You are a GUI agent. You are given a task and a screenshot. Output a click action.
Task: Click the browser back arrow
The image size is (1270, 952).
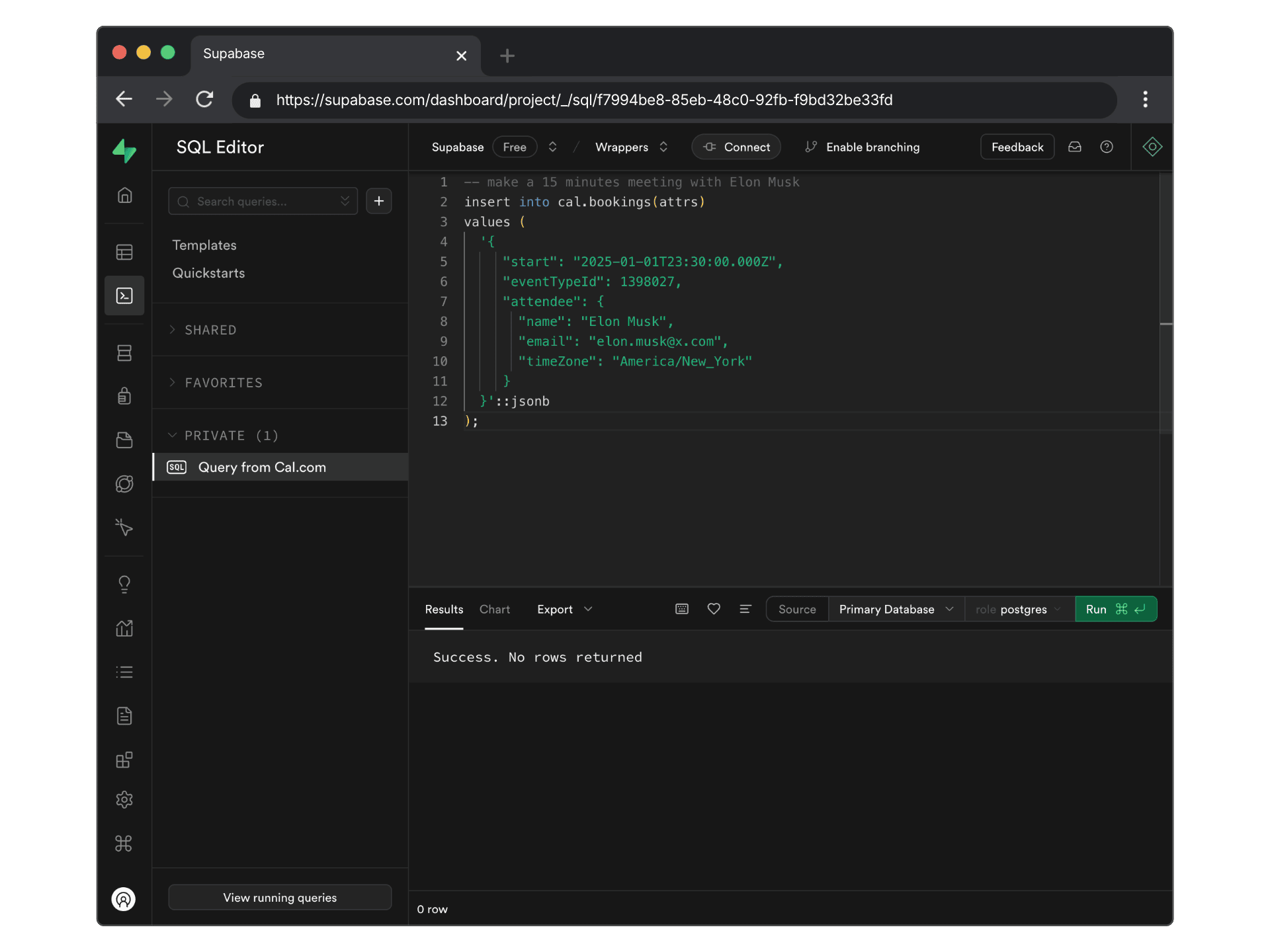[124, 99]
